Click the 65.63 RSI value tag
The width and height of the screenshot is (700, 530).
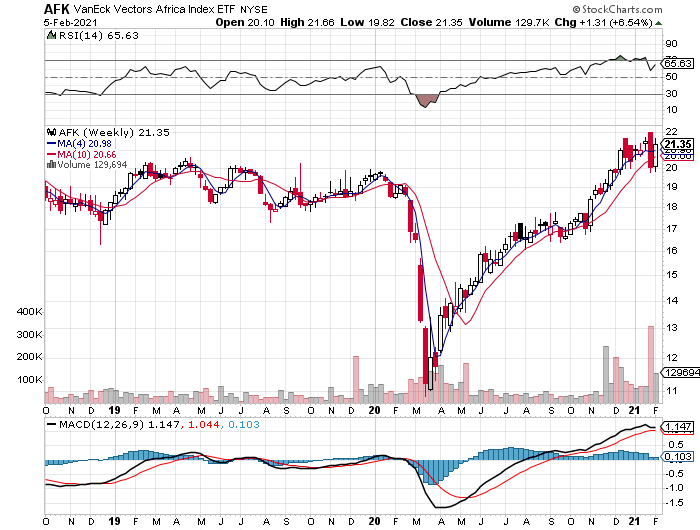678,62
